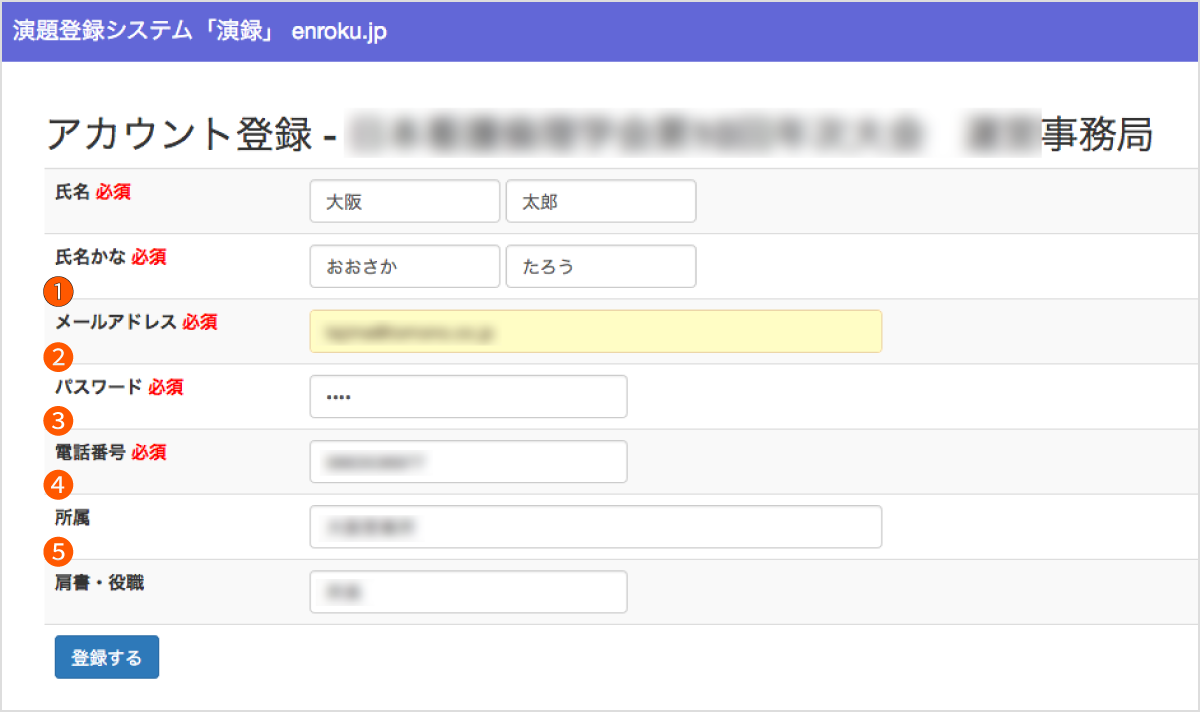
Task: Click the orange number 4 marker
Action: tap(58, 486)
